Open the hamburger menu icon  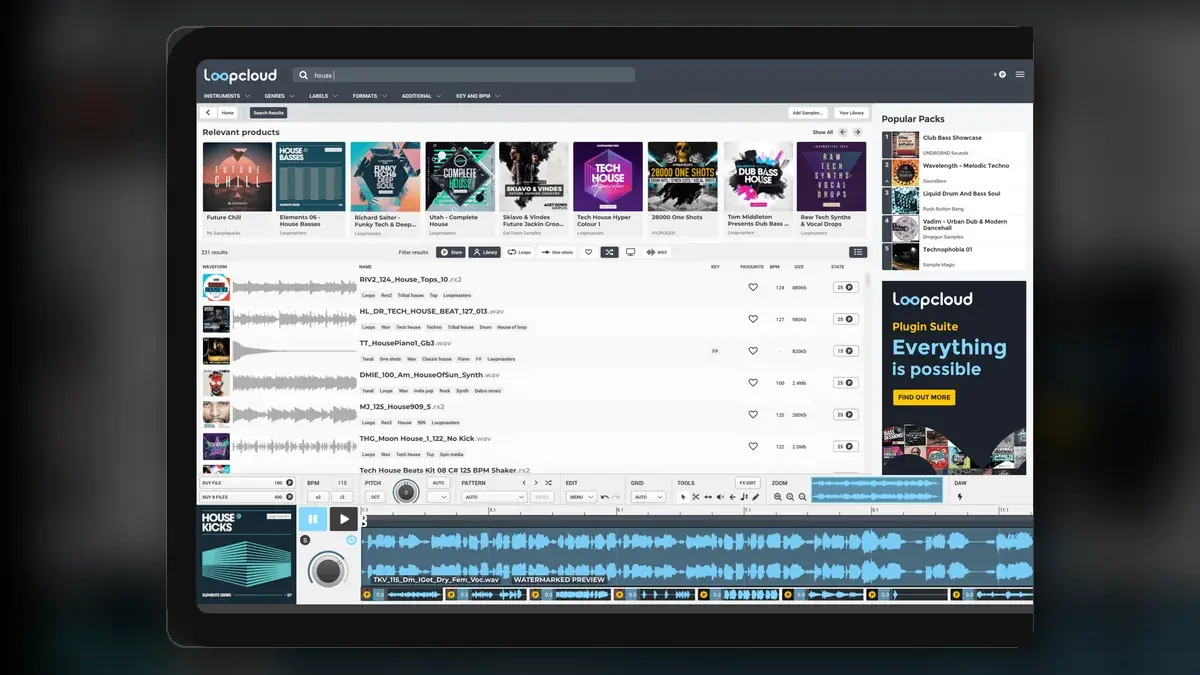tap(1019, 74)
